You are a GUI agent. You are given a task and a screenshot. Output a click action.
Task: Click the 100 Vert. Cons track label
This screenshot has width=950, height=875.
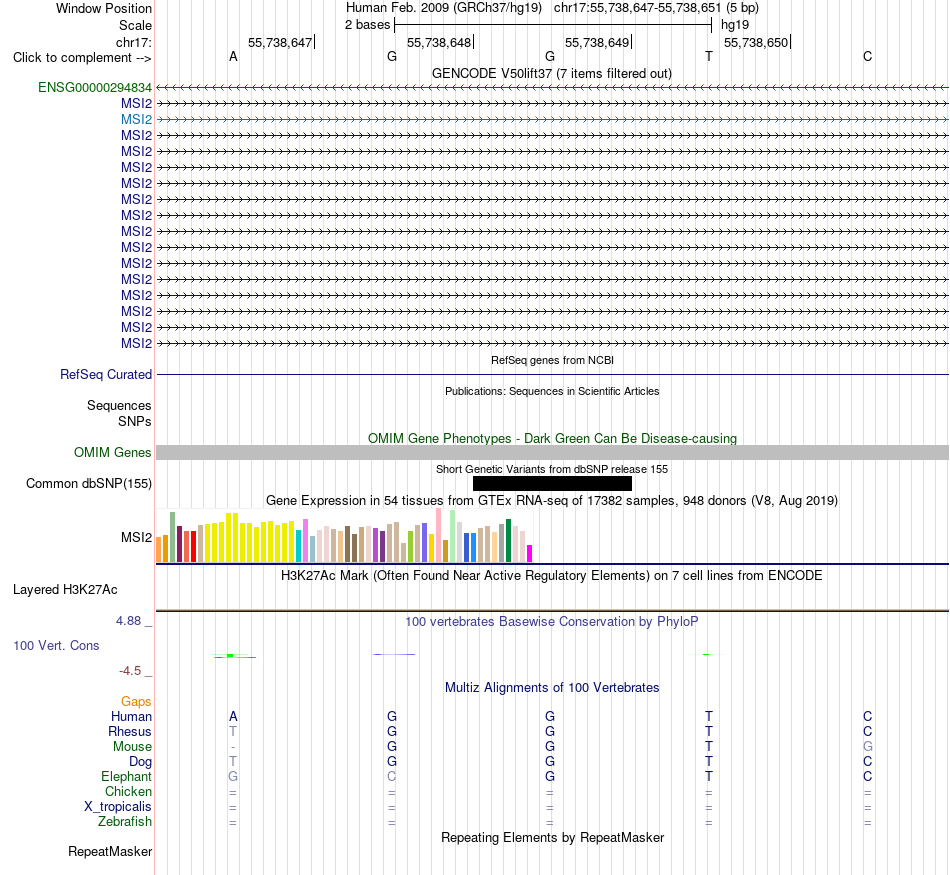[56, 645]
